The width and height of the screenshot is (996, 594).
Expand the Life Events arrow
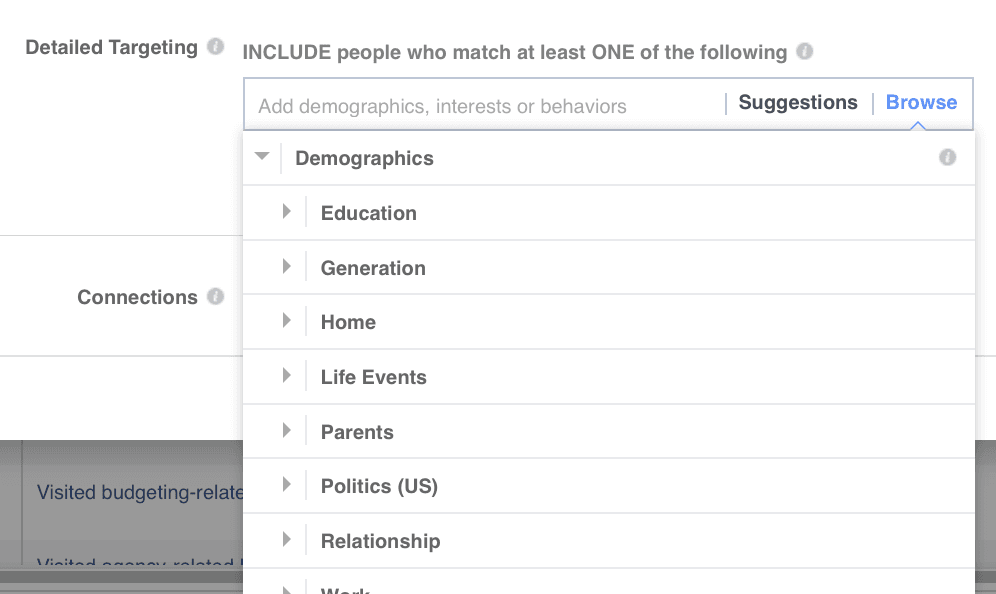click(x=287, y=376)
